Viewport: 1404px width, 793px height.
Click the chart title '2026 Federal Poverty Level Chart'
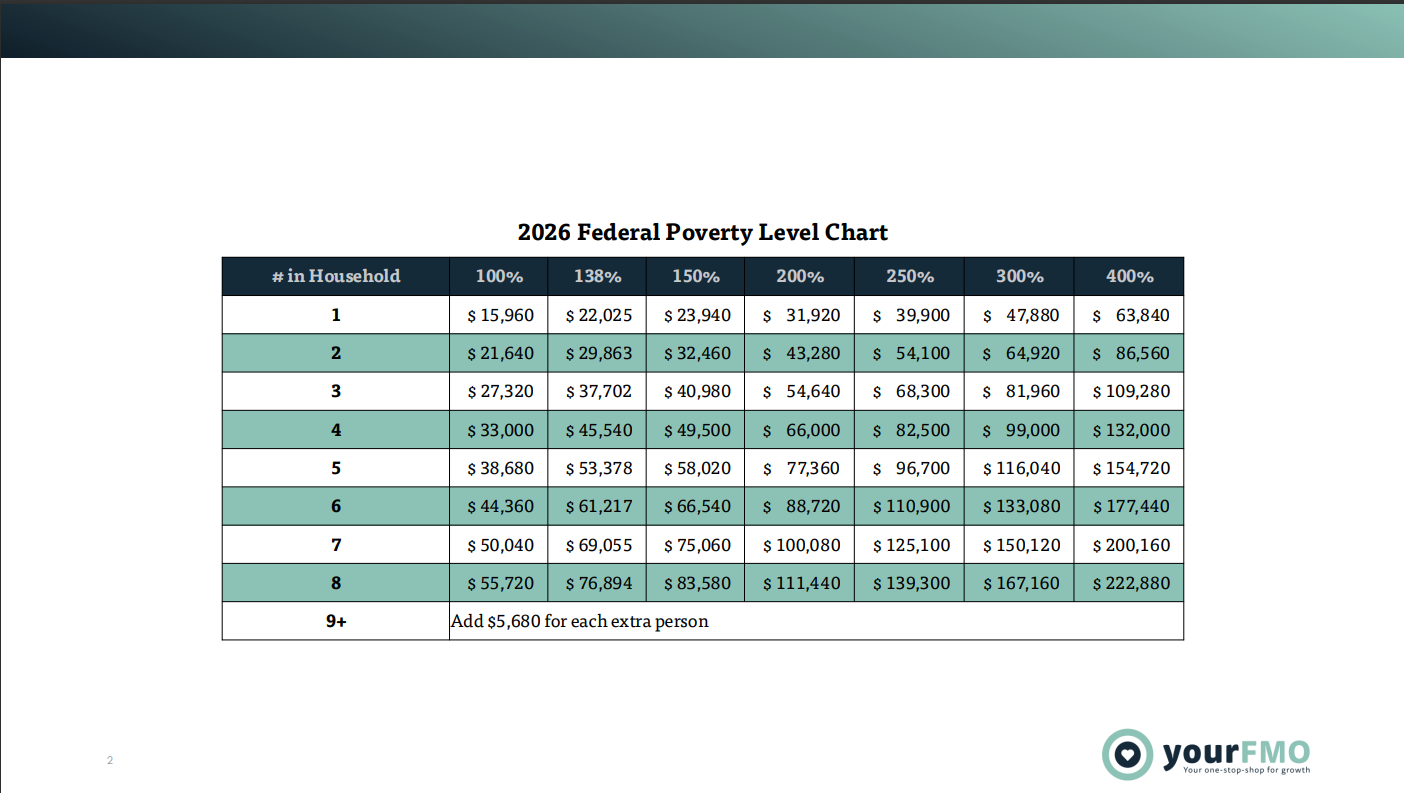point(702,232)
